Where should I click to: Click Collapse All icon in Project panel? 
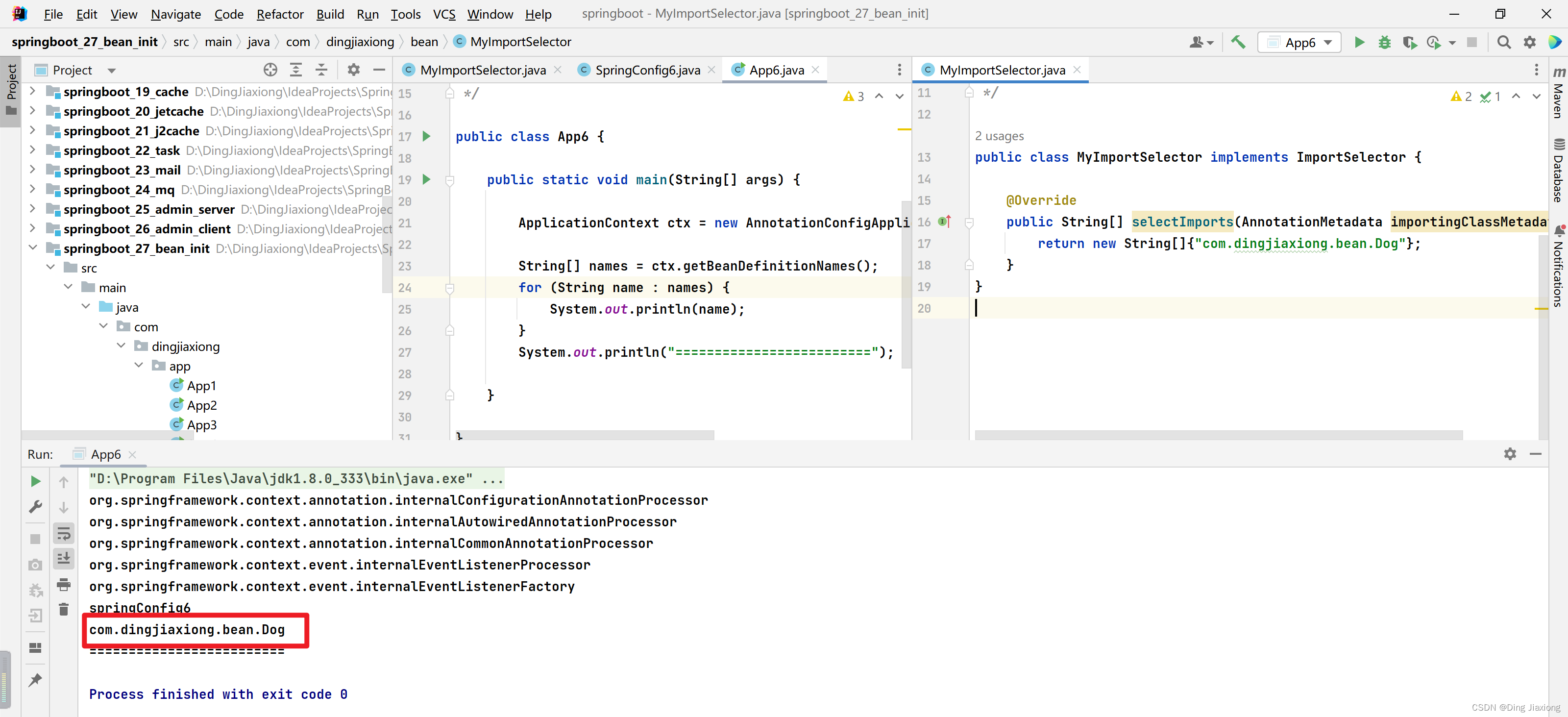coord(321,70)
